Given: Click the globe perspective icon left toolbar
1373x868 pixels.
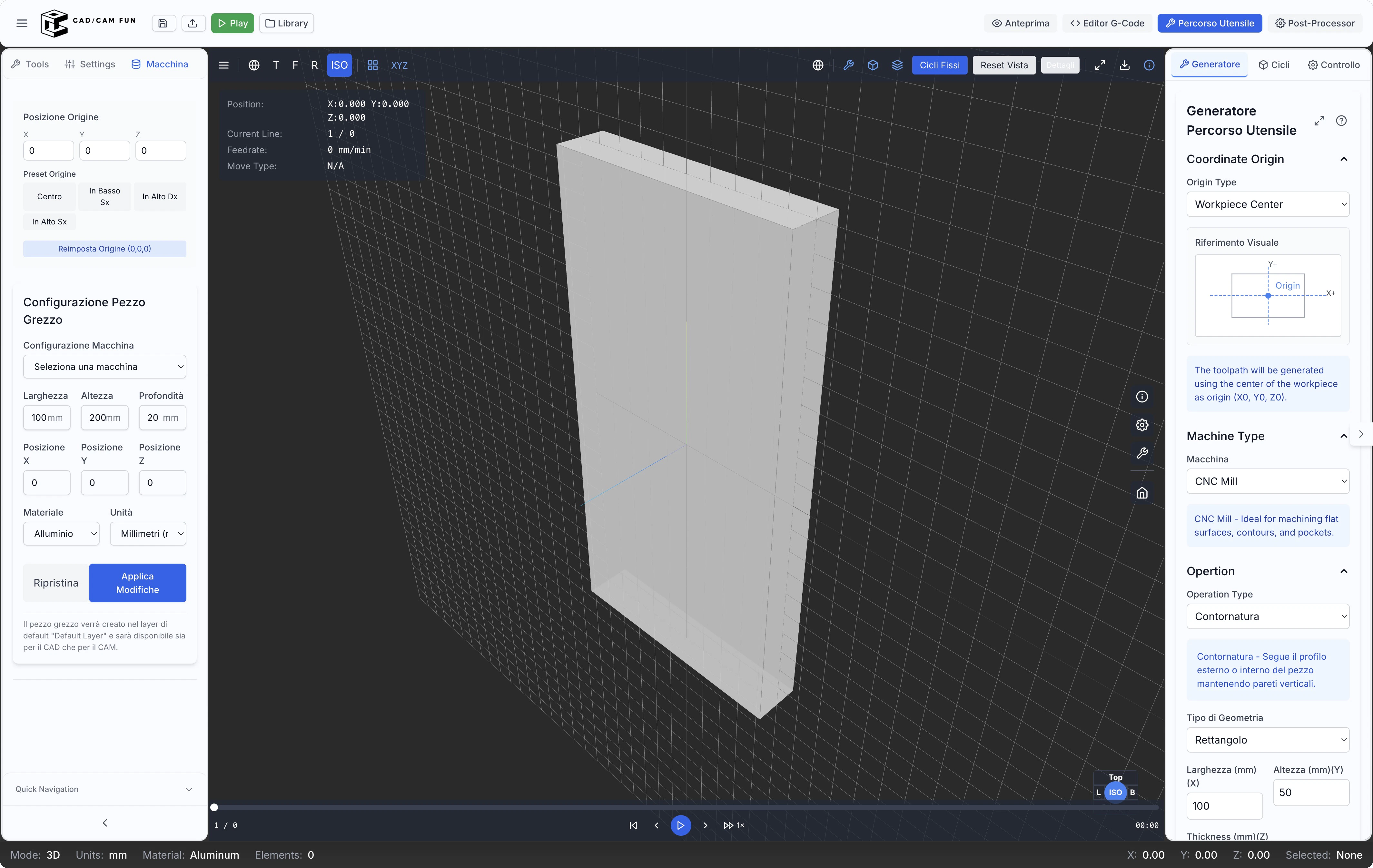Looking at the screenshot, I should [254, 65].
